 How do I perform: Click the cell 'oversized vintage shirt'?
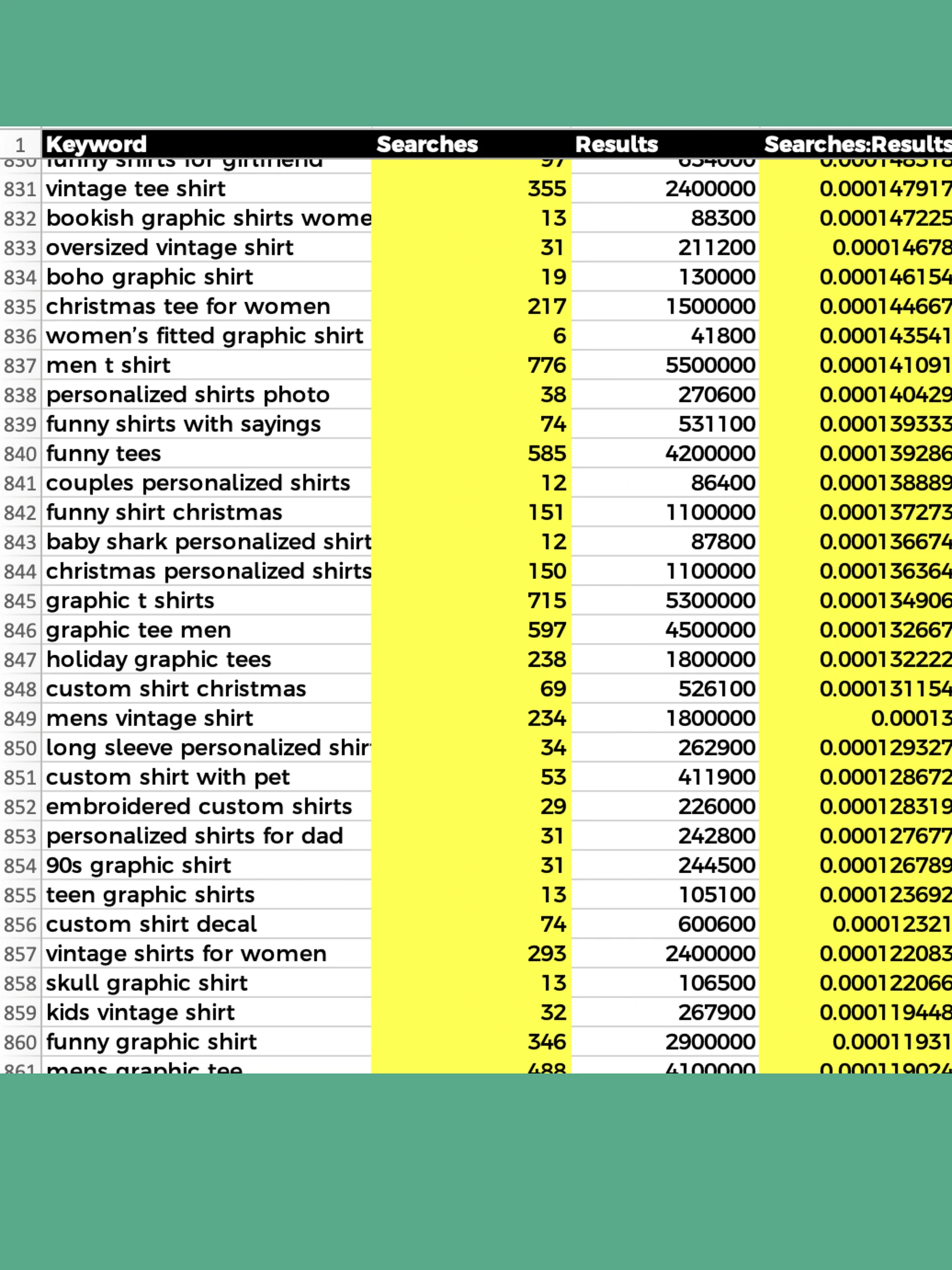207,248
